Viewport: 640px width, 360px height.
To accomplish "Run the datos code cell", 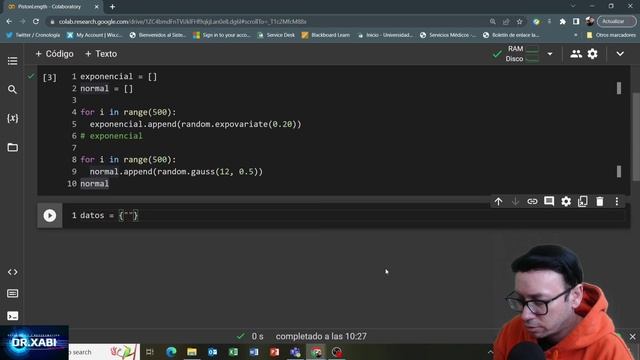I will (x=50, y=216).
